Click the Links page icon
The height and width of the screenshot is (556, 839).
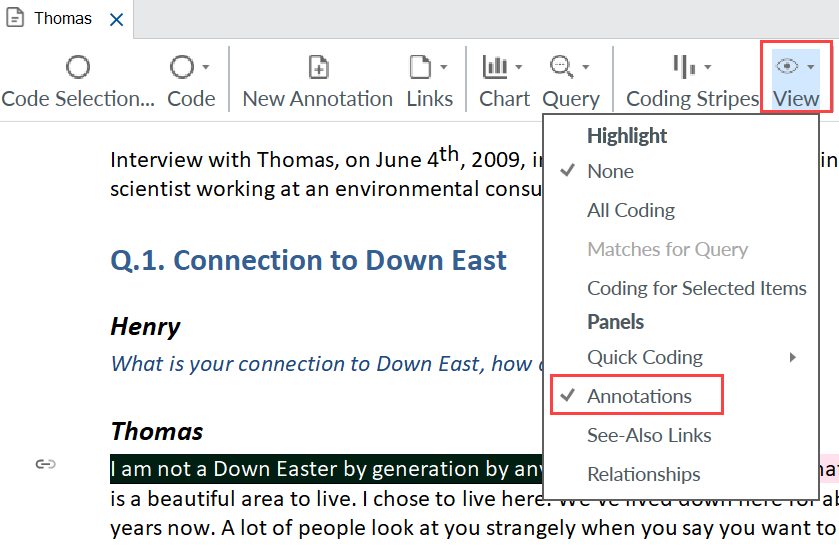[420, 67]
